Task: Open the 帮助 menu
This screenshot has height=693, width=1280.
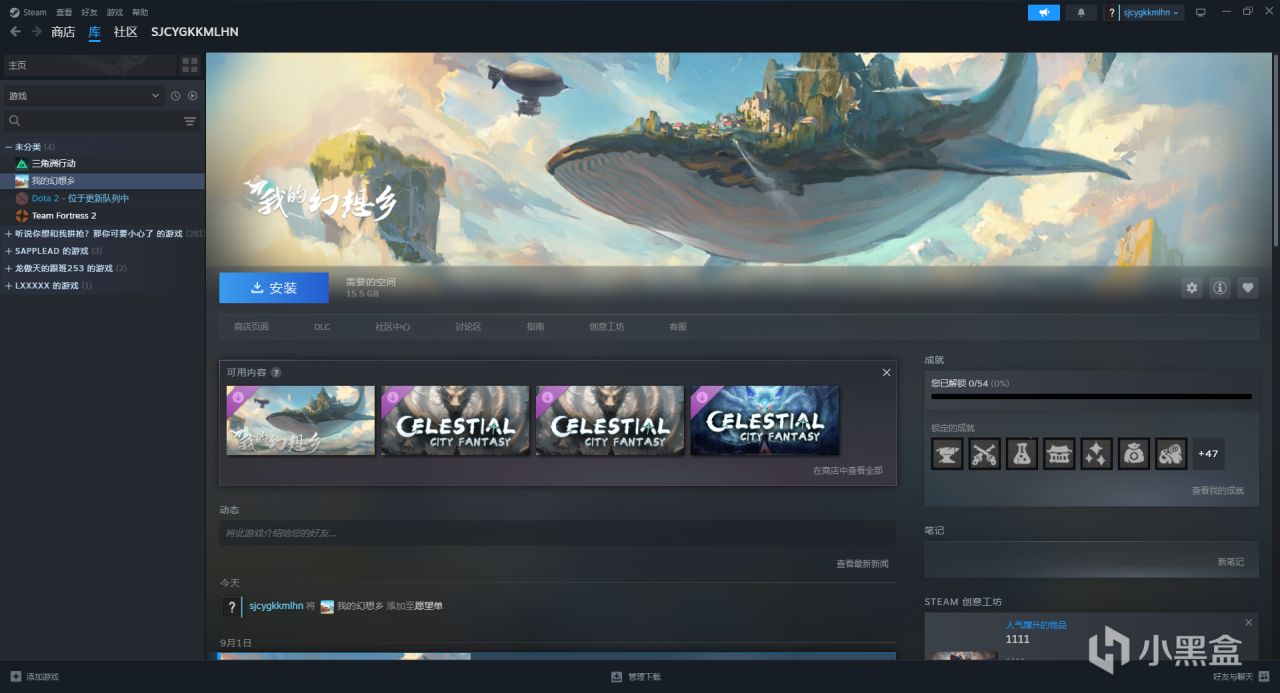Action: click(140, 12)
